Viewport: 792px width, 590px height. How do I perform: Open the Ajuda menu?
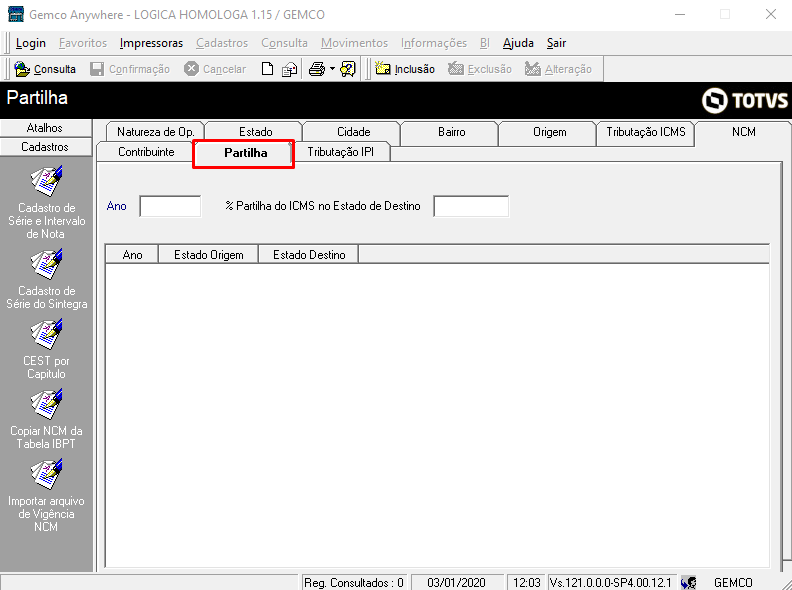point(518,43)
